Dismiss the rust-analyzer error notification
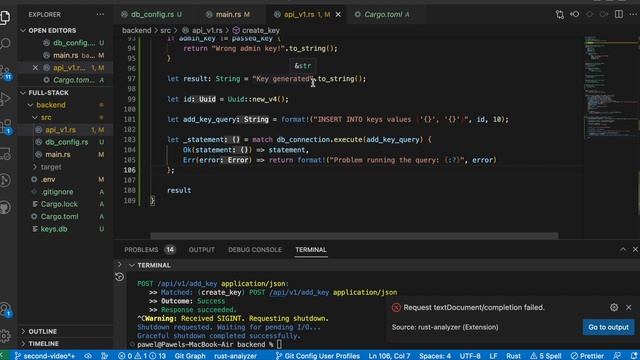The image size is (640, 360). 629,307
